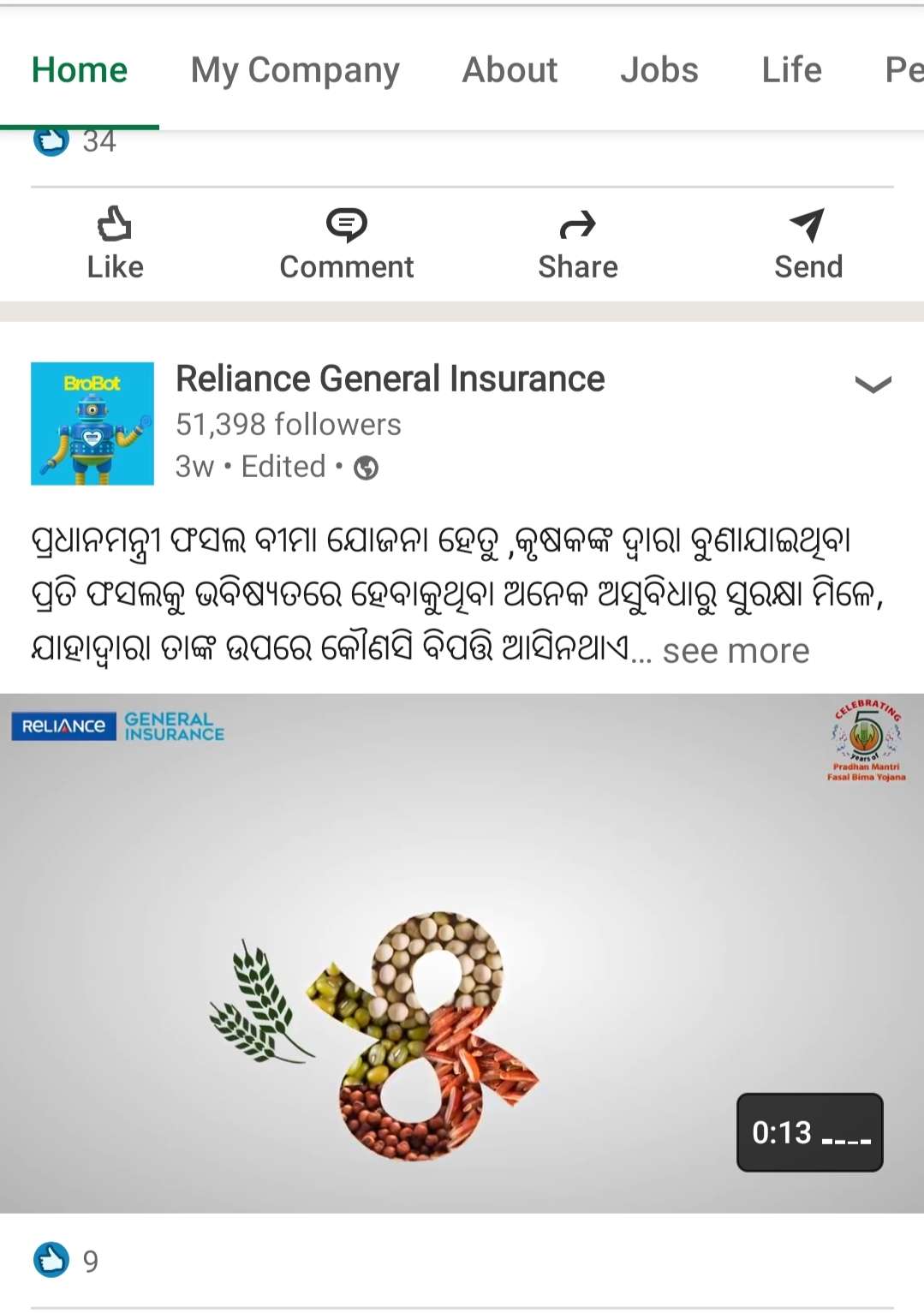924x1313 pixels.
Task: Tap the like reaction icon beside 34
Action: click(x=51, y=142)
